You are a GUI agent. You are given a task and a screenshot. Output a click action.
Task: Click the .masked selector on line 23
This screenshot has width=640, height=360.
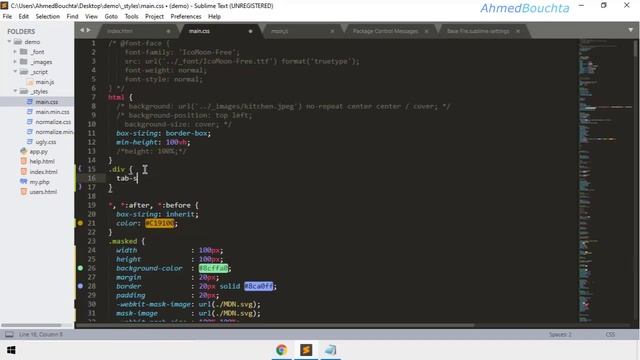[x=123, y=241]
